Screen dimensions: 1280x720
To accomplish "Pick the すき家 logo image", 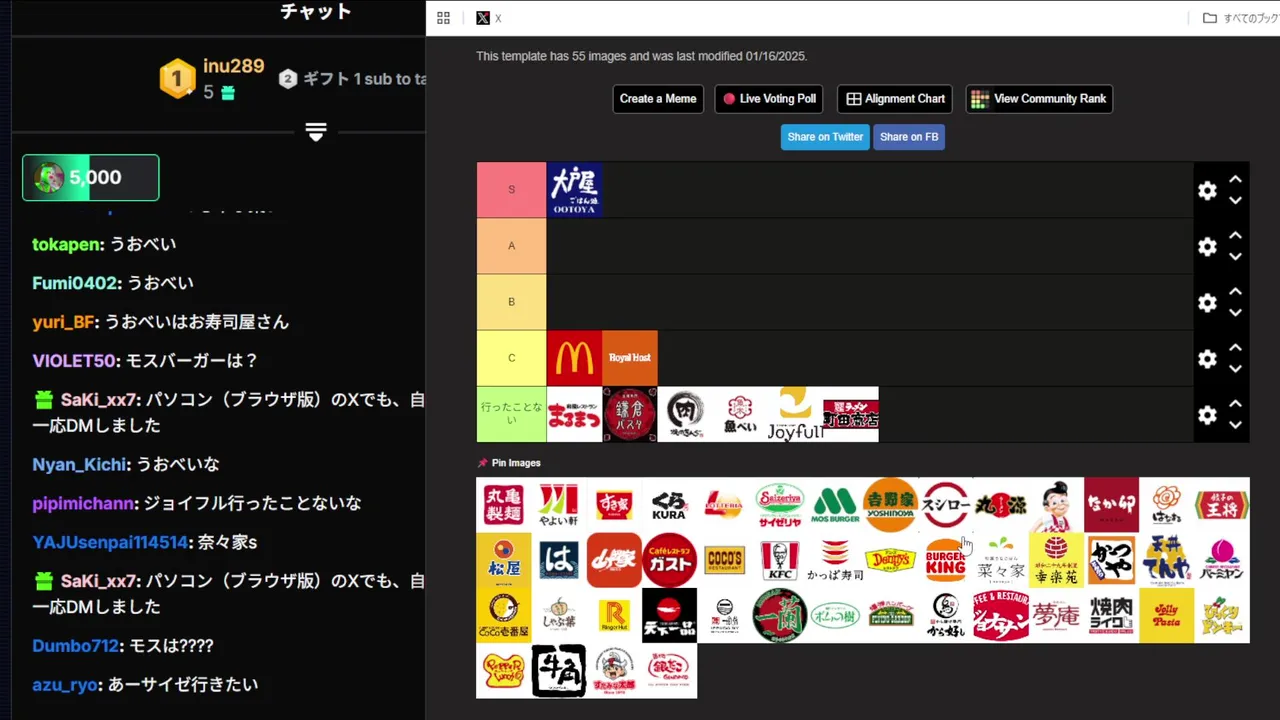I will pyautogui.click(x=614, y=505).
